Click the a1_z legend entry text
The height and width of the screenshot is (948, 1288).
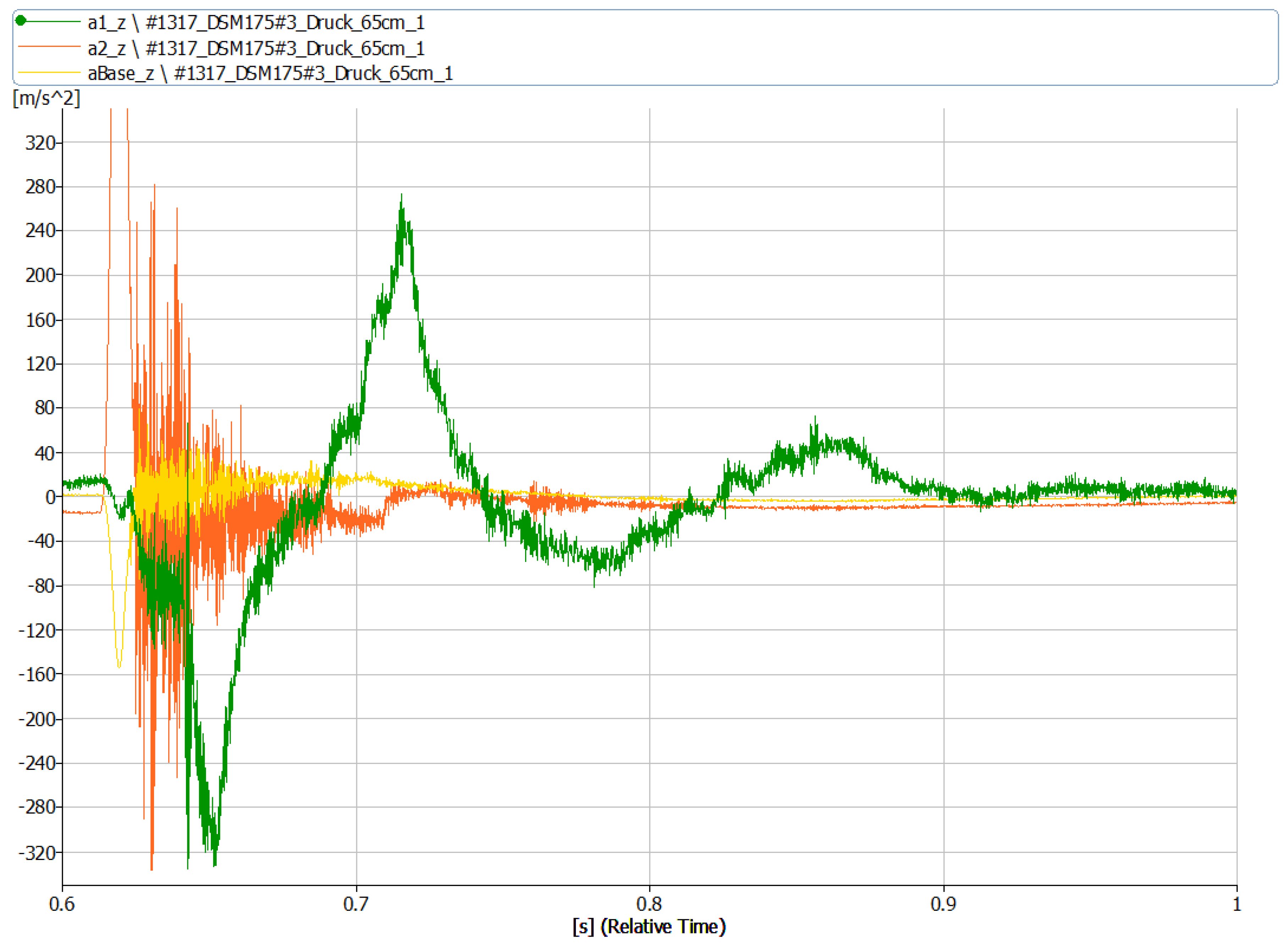pyautogui.click(x=256, y=22)
